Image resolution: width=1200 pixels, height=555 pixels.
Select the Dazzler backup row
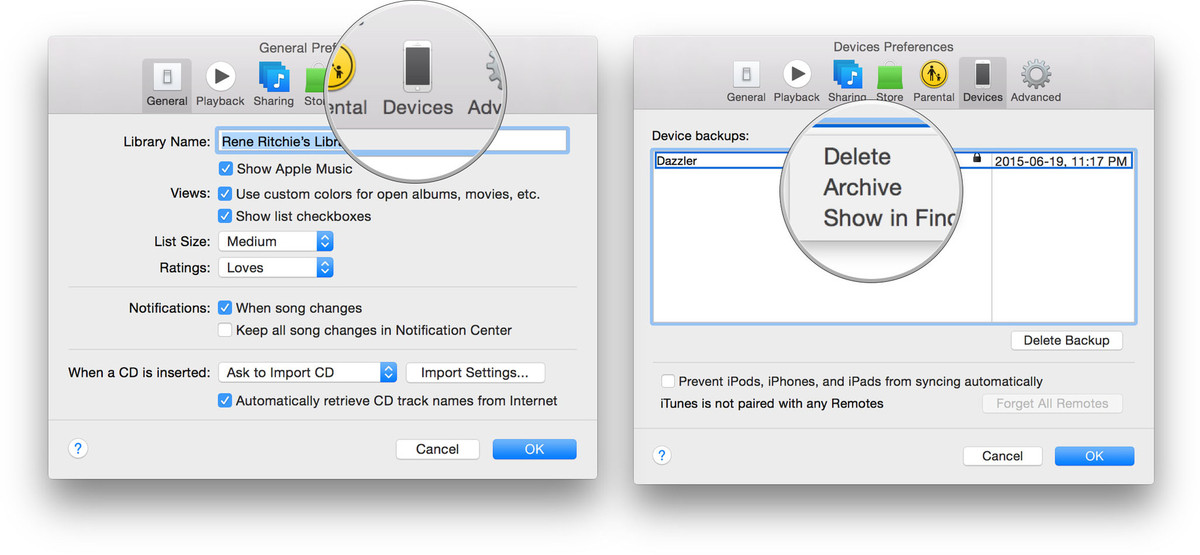tap(893, 160)
